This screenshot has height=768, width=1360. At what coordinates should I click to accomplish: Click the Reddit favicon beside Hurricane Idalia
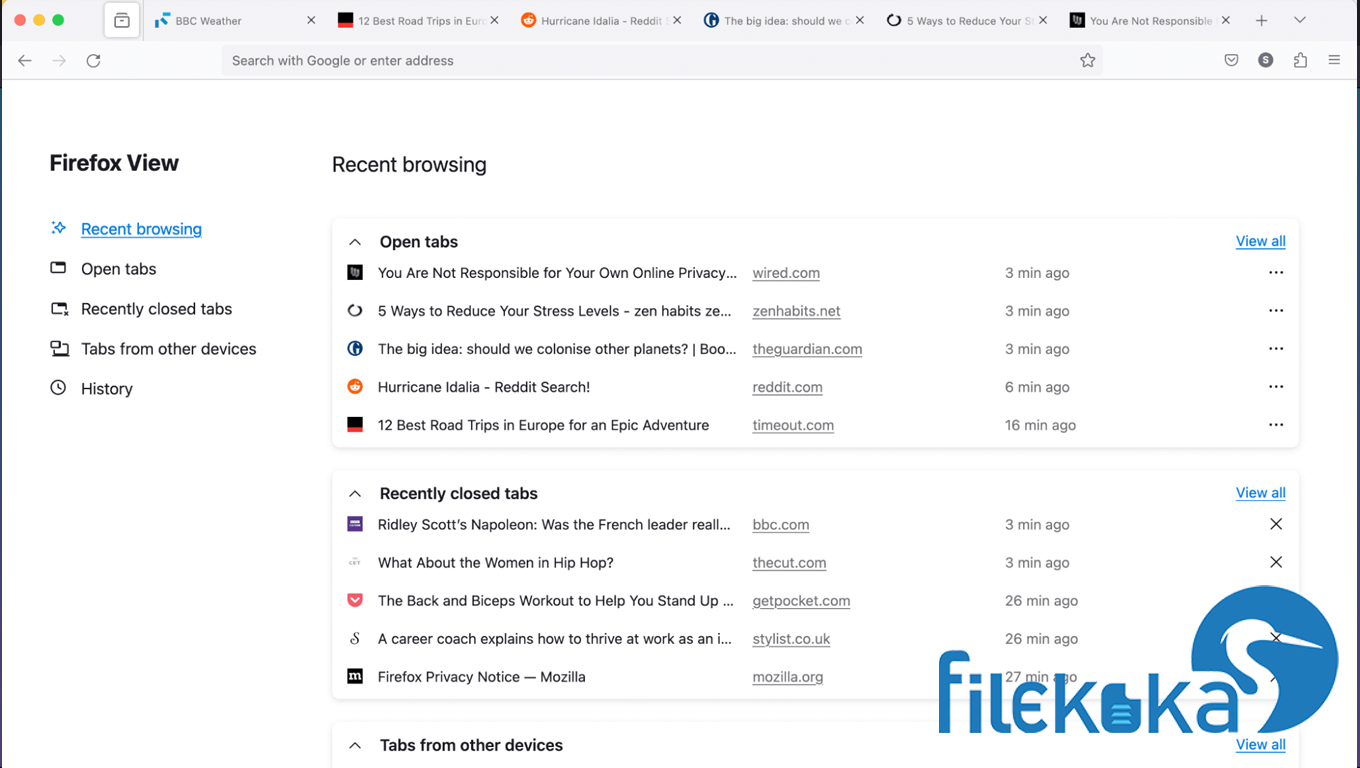tap(355, 387)
